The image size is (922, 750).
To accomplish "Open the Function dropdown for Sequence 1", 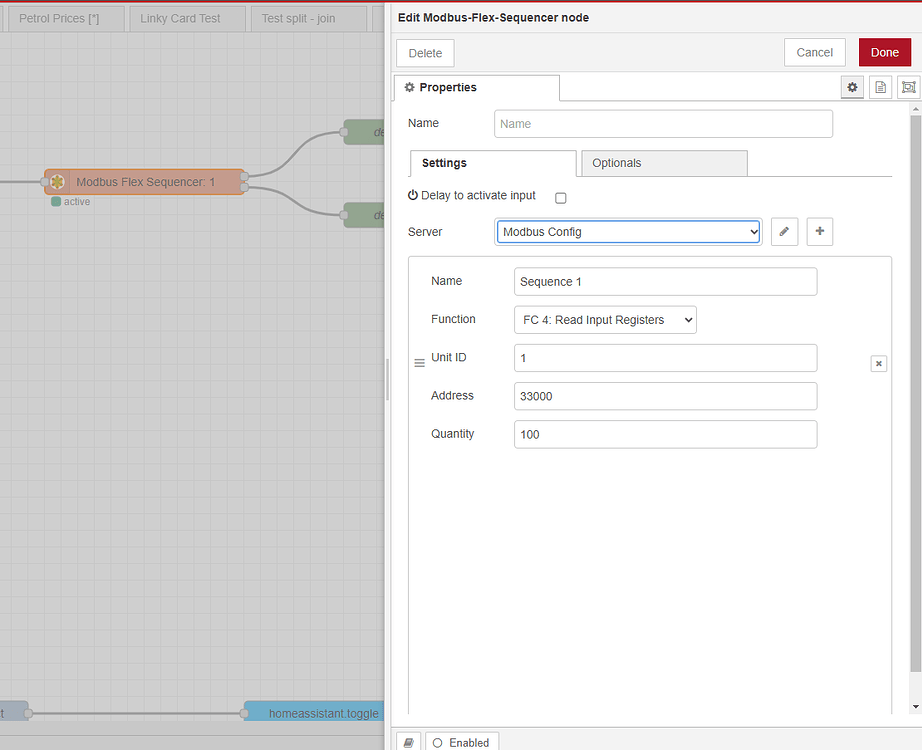I will click(605, 319).
